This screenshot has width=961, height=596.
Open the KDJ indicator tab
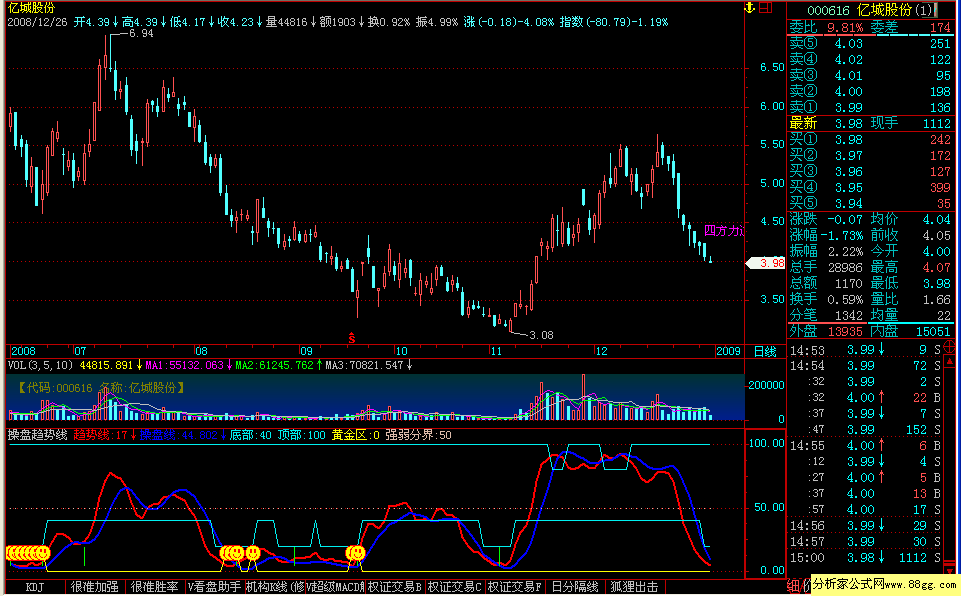click(35, 587)
